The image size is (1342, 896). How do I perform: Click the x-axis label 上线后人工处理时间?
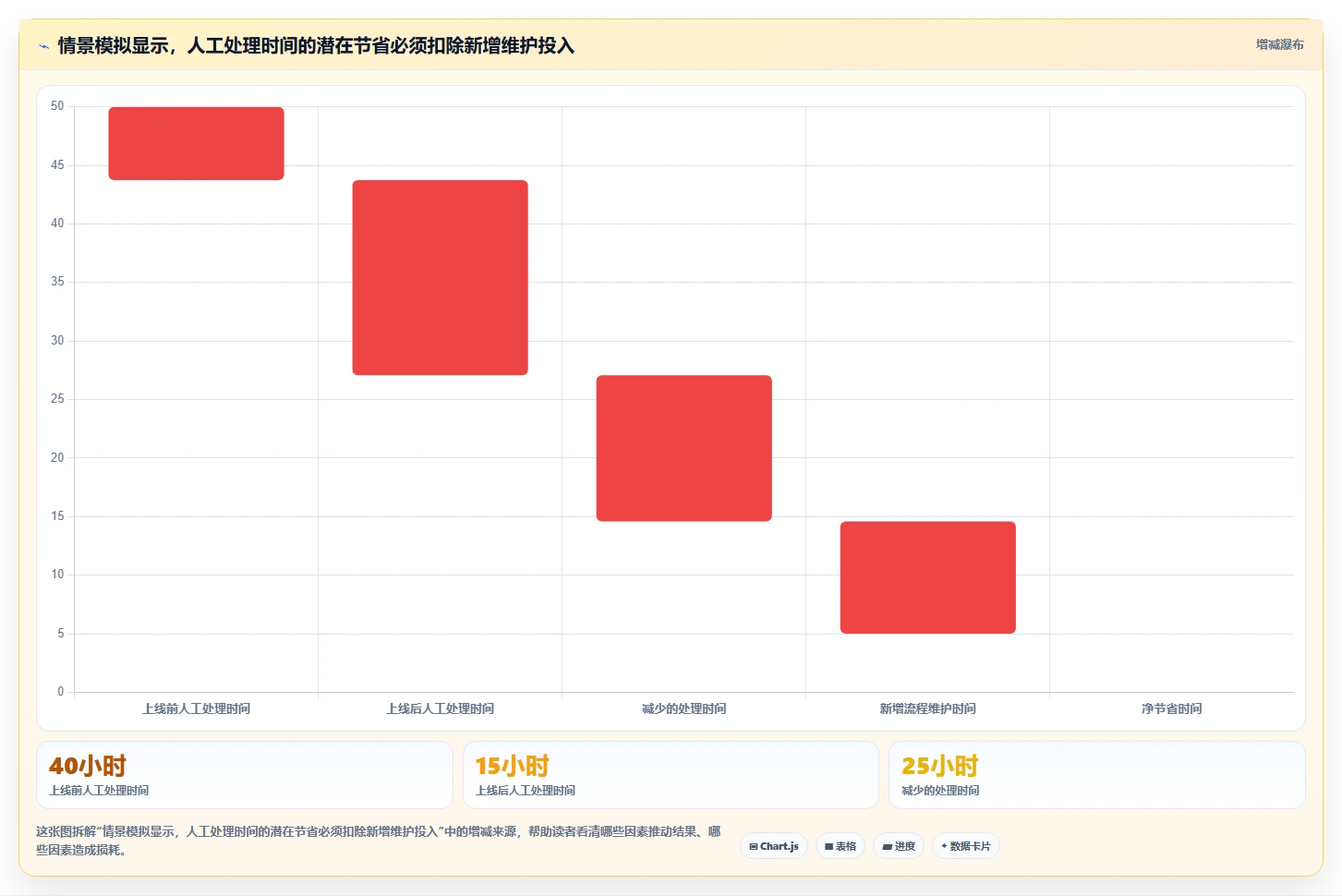point(440,708)
